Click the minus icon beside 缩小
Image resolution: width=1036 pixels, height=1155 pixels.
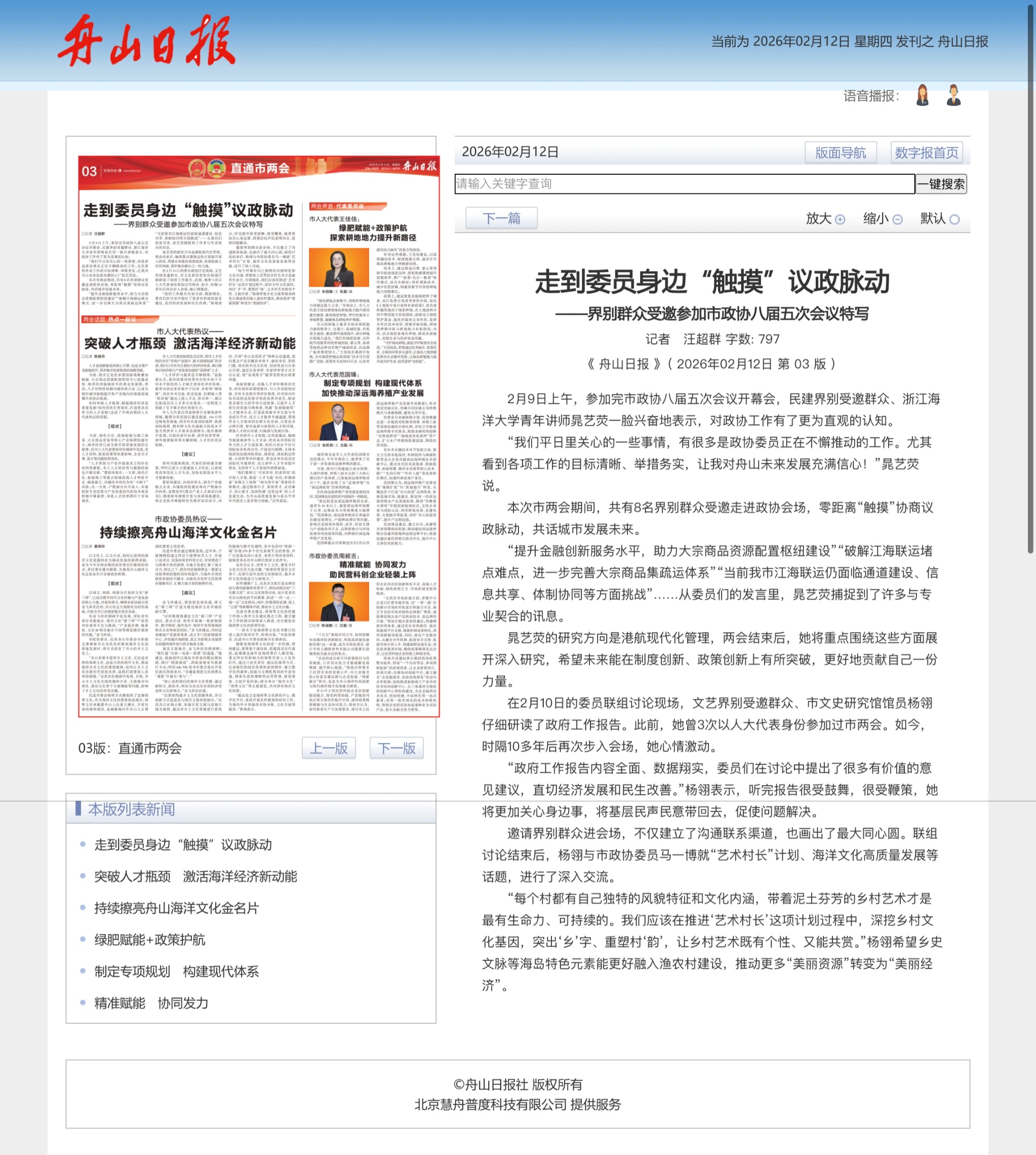[x=898, y=219]
